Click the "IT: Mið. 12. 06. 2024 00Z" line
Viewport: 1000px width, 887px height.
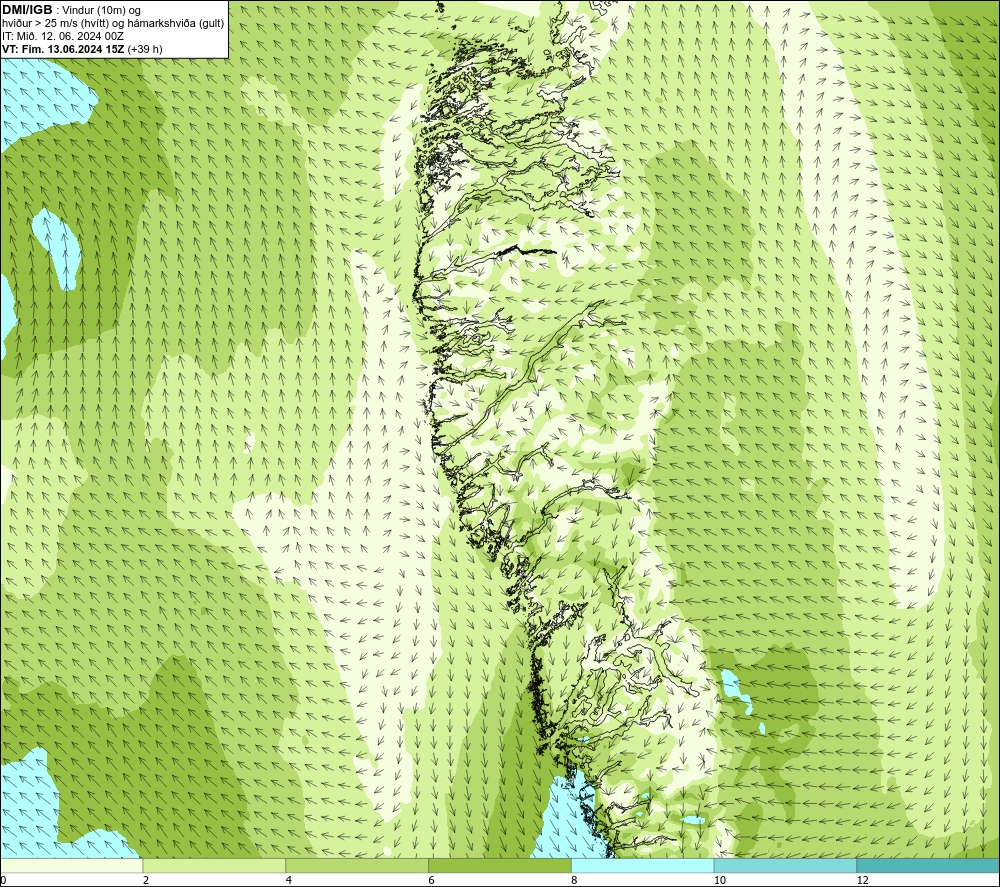click(62, 36)
